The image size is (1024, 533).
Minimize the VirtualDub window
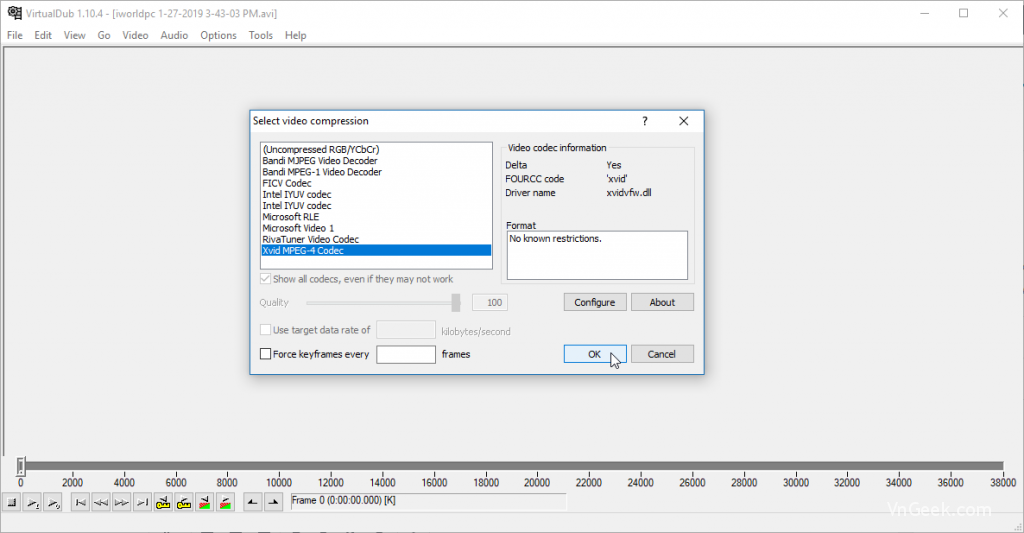[x=925, y=13]
